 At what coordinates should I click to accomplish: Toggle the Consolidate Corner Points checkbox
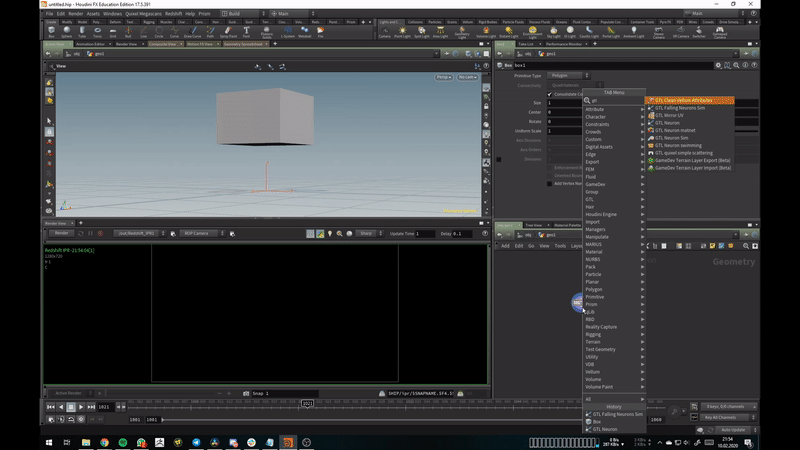(549, 94)
